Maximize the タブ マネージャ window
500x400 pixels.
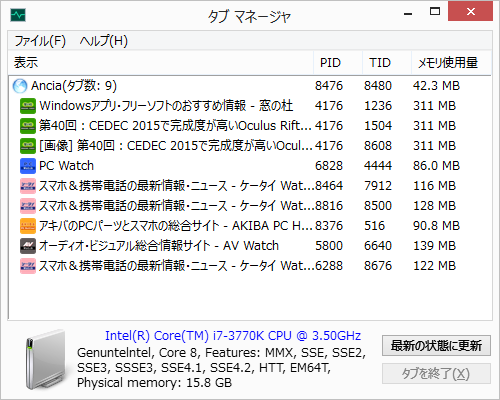[x=435, y=12]
